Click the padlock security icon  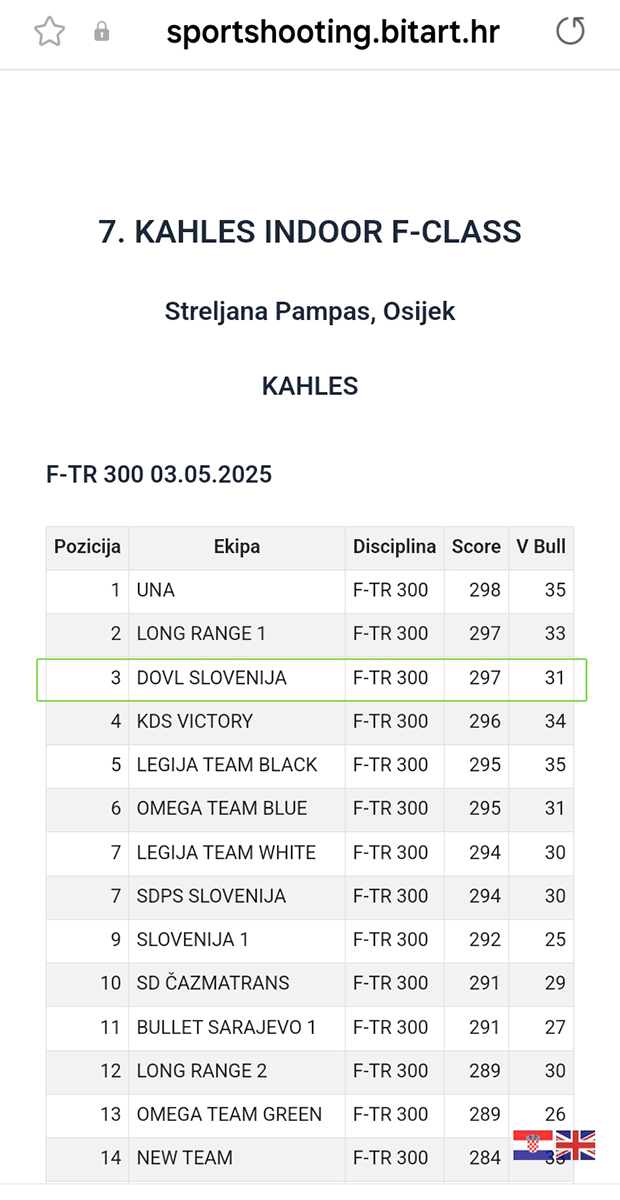click(101, 32)
